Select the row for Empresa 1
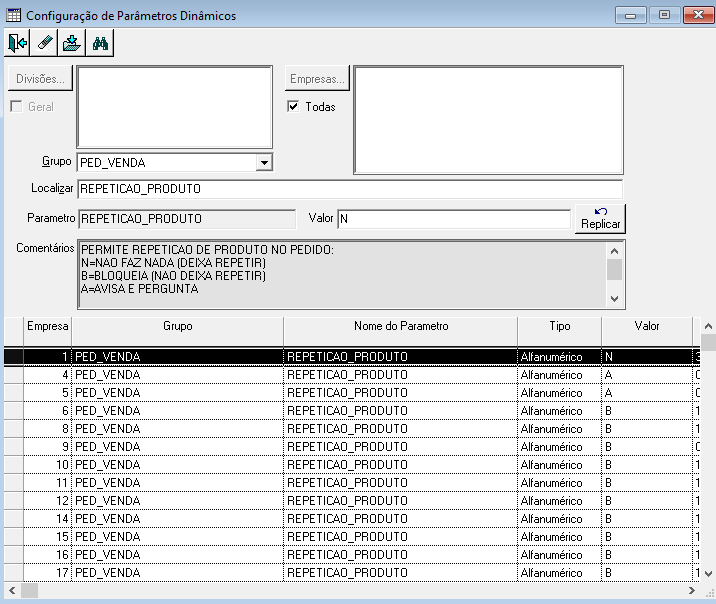The image size is (716, 604). [352, 357]
